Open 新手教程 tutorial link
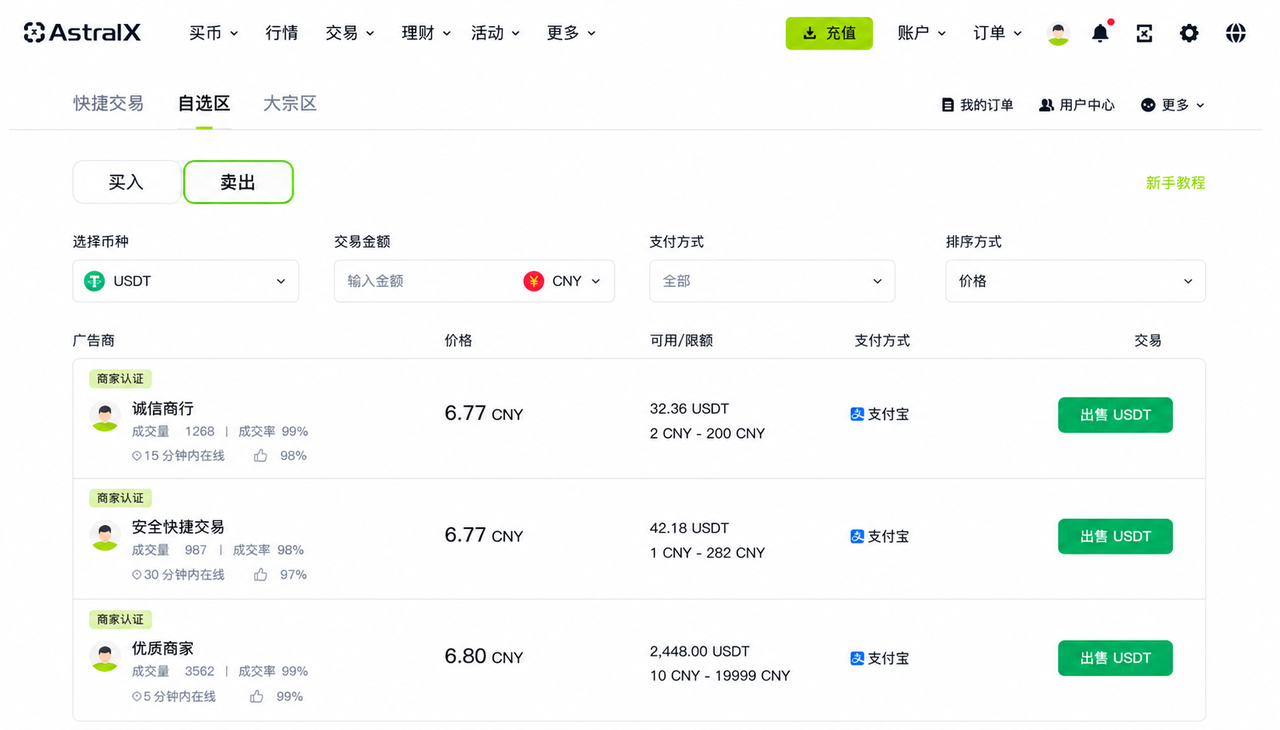Viewport: 1280px width, 730px height. (1175, 183)
